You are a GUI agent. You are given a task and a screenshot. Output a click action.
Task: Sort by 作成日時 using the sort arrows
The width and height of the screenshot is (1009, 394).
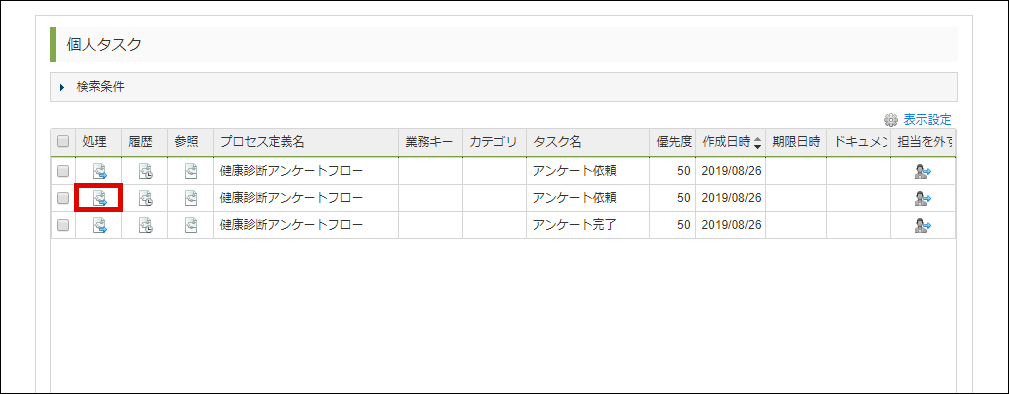[757, 142]
